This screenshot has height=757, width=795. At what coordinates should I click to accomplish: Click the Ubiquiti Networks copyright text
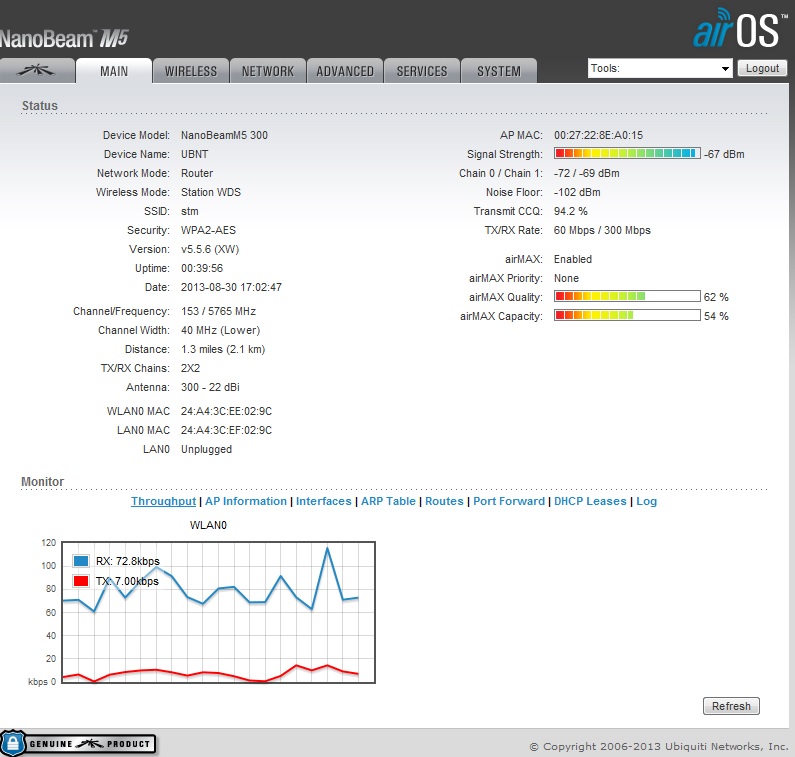click(659, 746)
